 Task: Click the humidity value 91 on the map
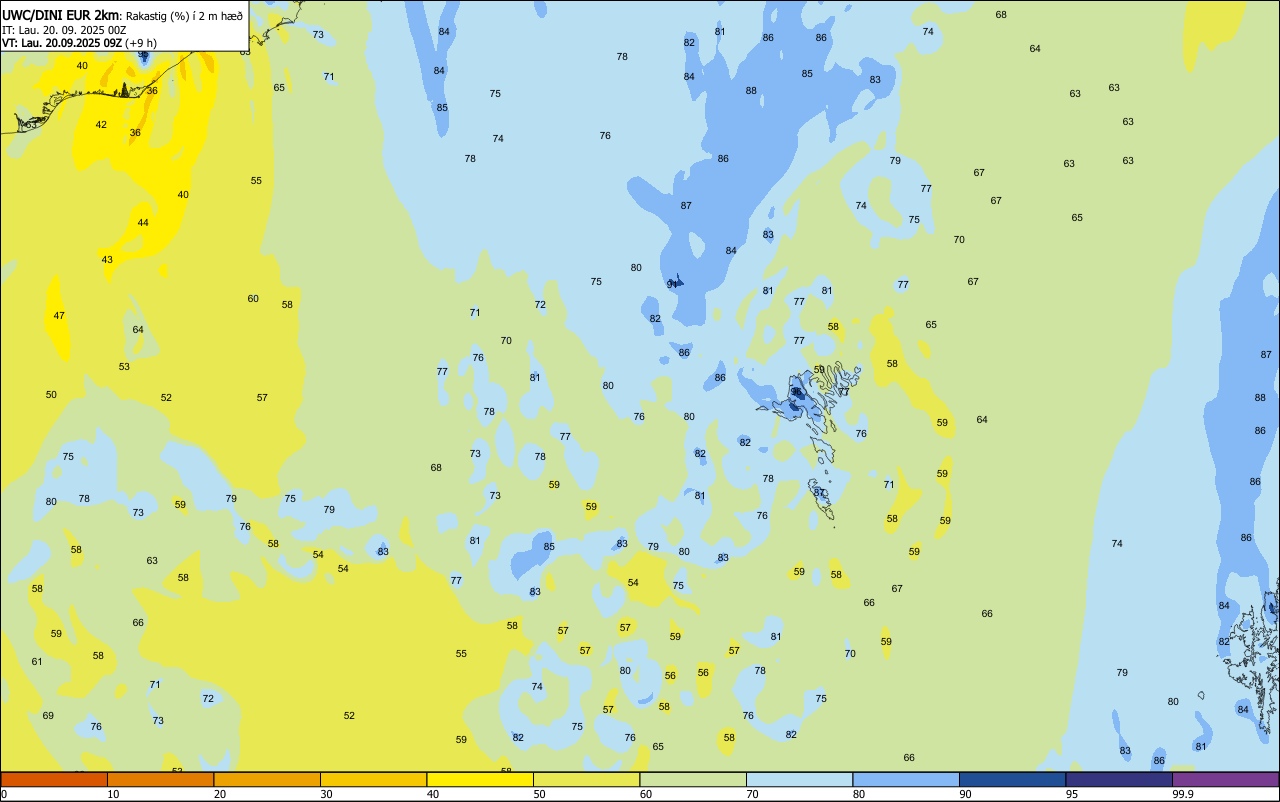672,284
